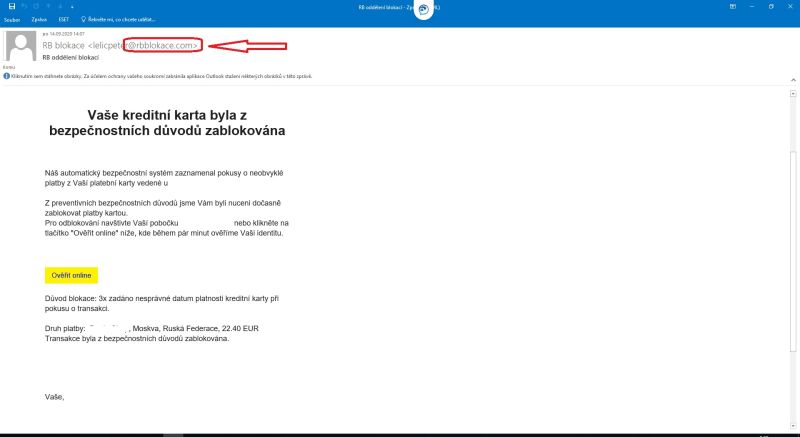Viewport: 800px width, 437px height.
Task: Click the scrollbar down arrow of message body
Action: (x=793, y=425)
